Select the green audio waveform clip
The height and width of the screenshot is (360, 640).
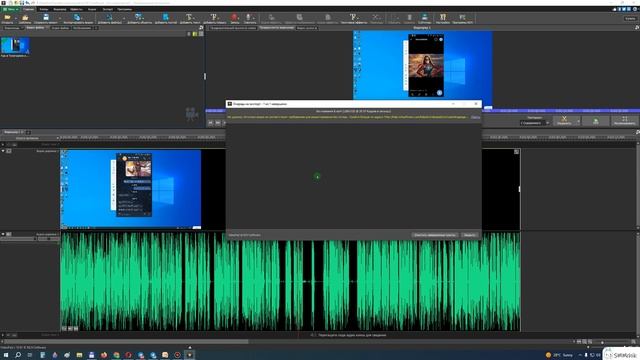pyautogui.click(x=290, y=282)
